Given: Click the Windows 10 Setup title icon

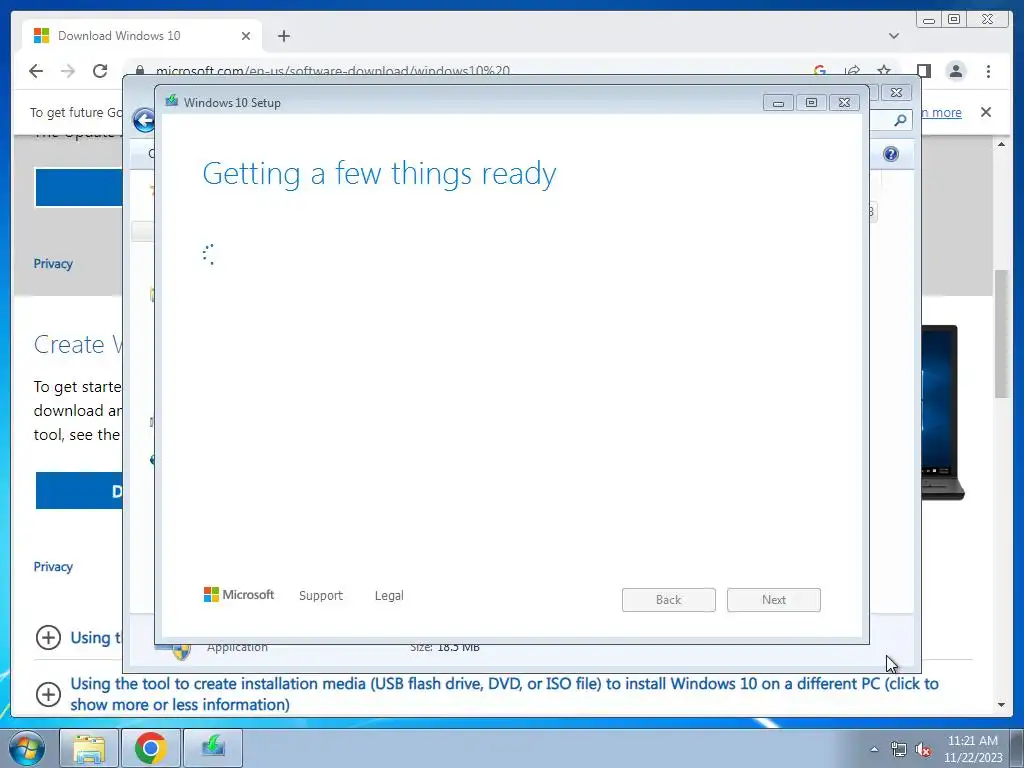Looking at the screenshot, I should coord(172,101).
